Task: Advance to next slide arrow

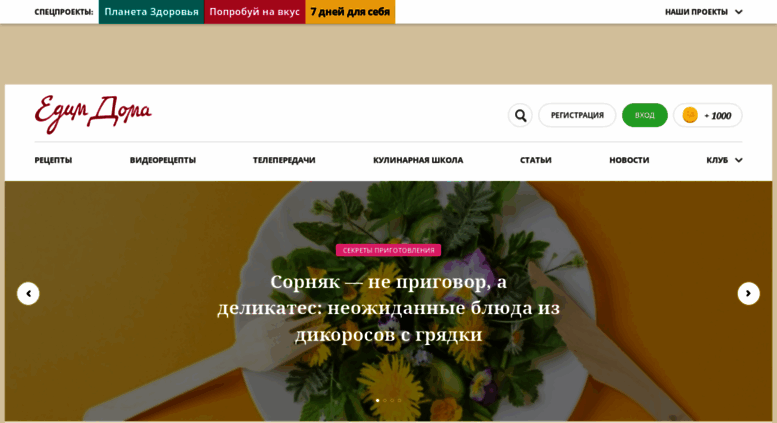Action: pos(748,294)
